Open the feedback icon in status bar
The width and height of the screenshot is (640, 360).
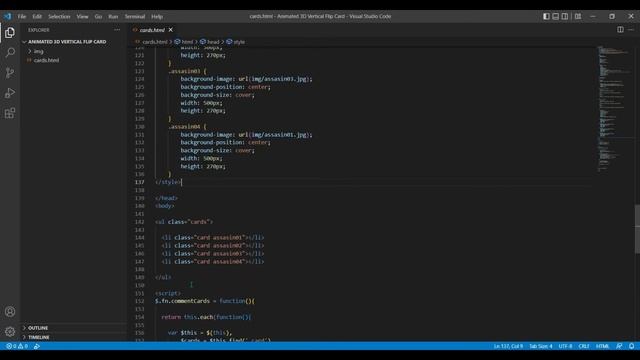pos(619,346)
